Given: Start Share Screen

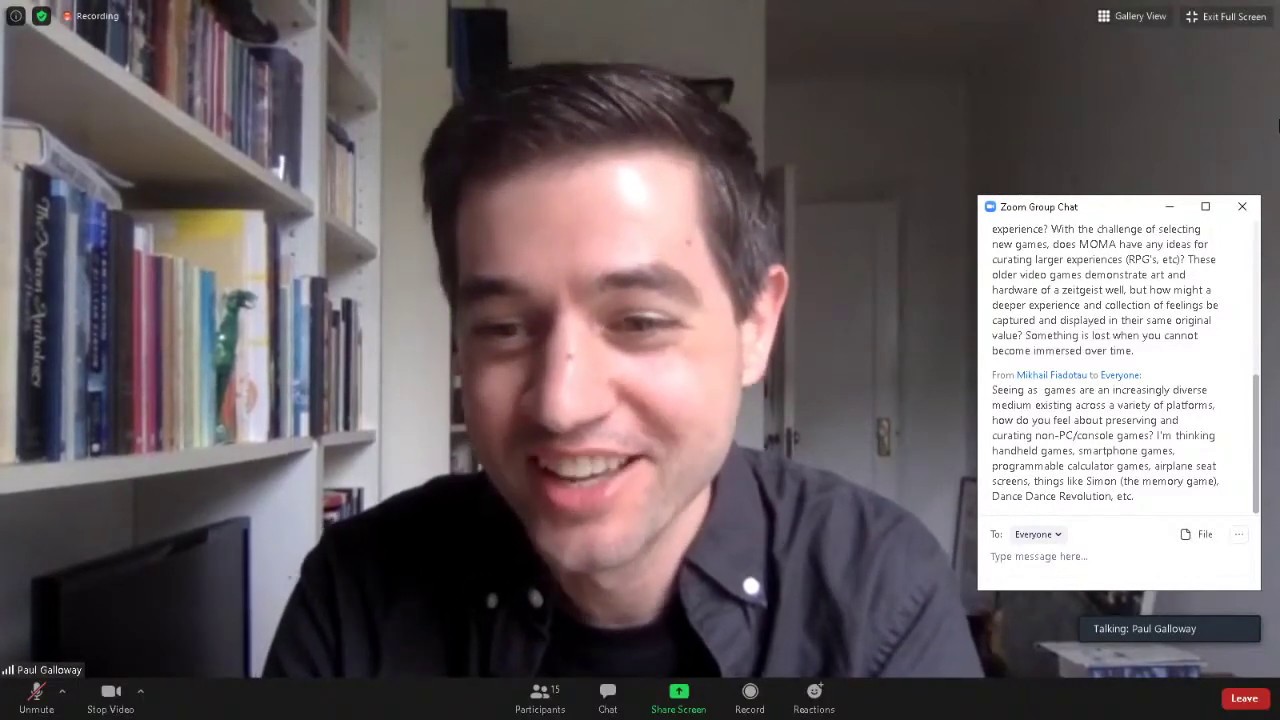Looking at the screenshot, I should pos(678,698).
